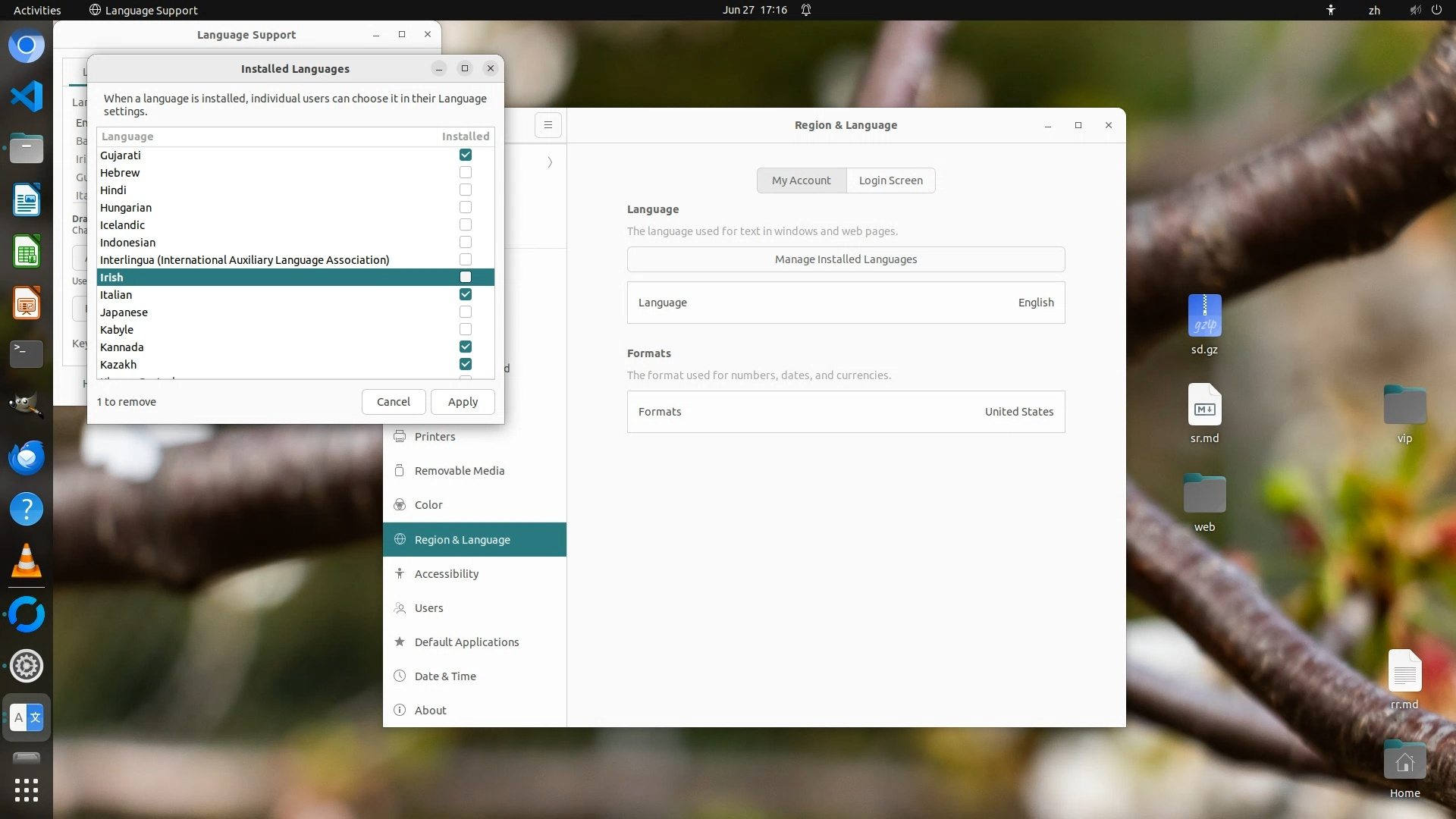Open Accessibility from the settings sidebar icon
Image resolution: width=1456 pixels, height=819 pixels.
click(x=400, y=573)
